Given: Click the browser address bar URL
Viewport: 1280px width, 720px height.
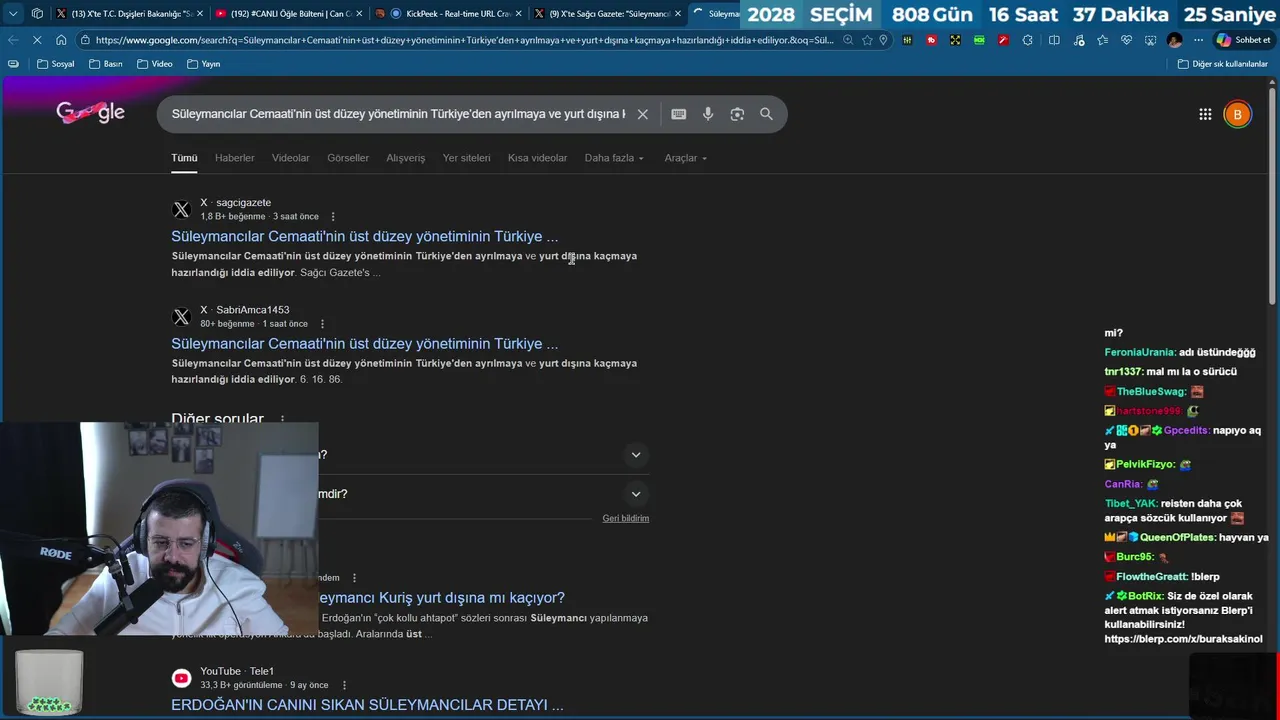Looking at the screenshot, I should coord(465,40).
